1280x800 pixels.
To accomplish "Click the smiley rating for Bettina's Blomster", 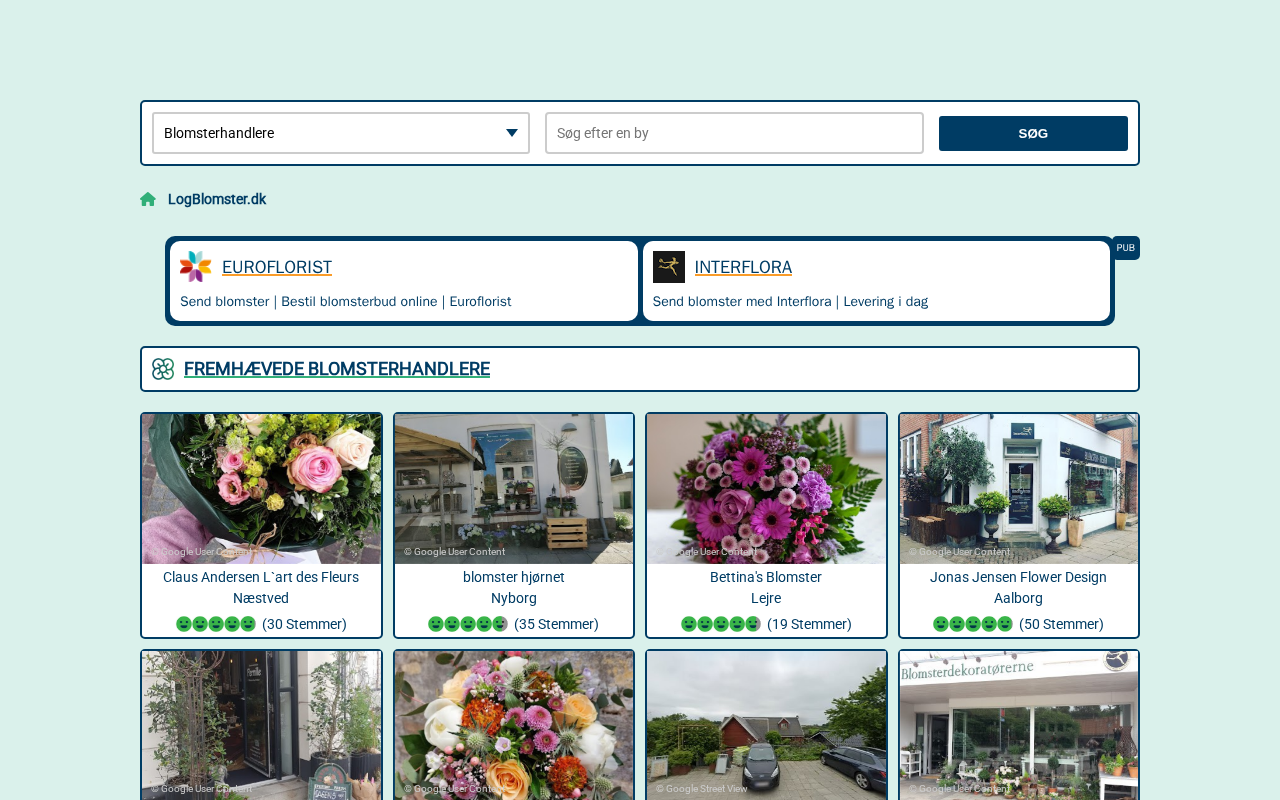I will [721, 624].
